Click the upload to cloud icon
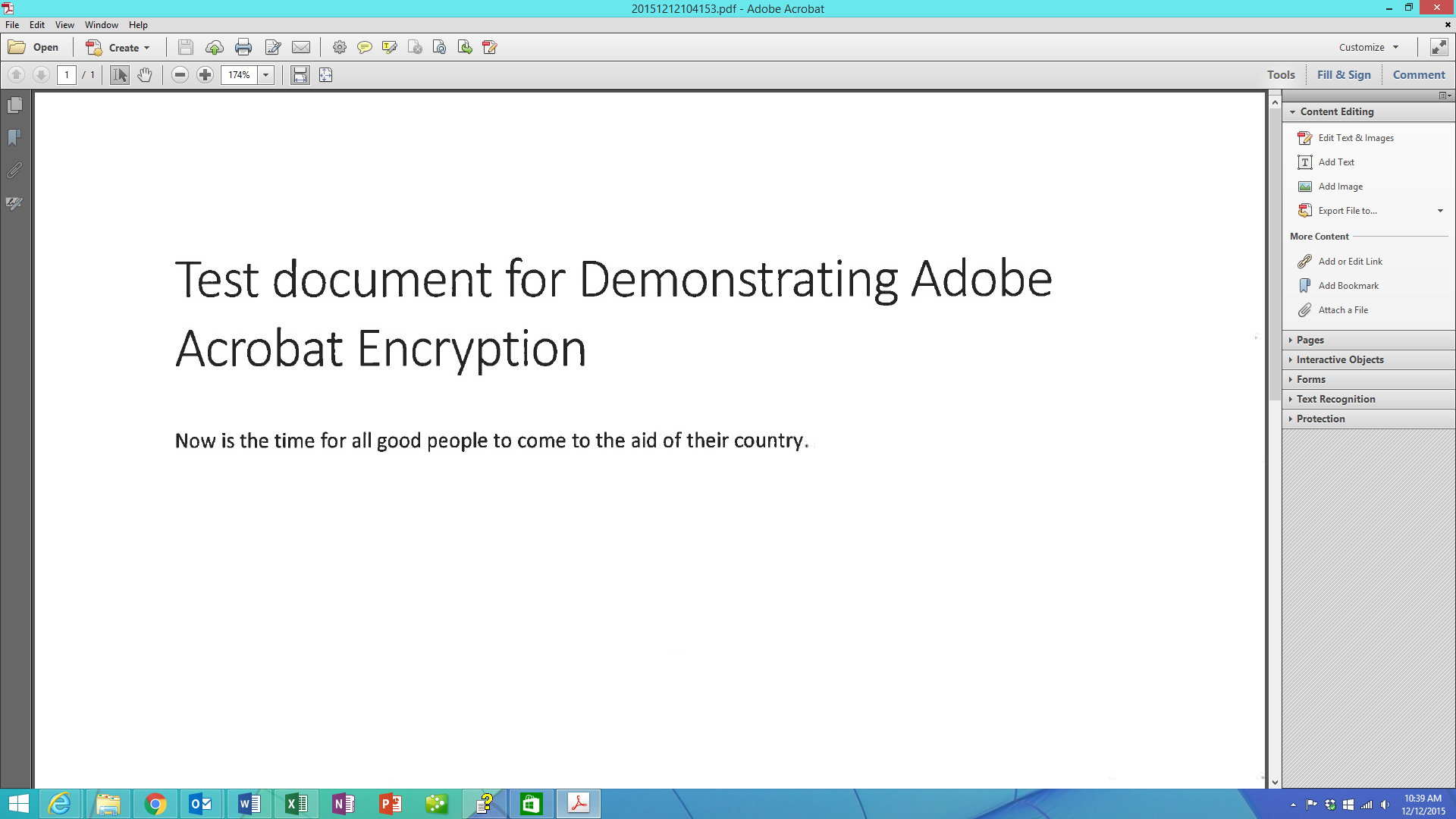This screenshot has height=819, width=1456. 215,47
